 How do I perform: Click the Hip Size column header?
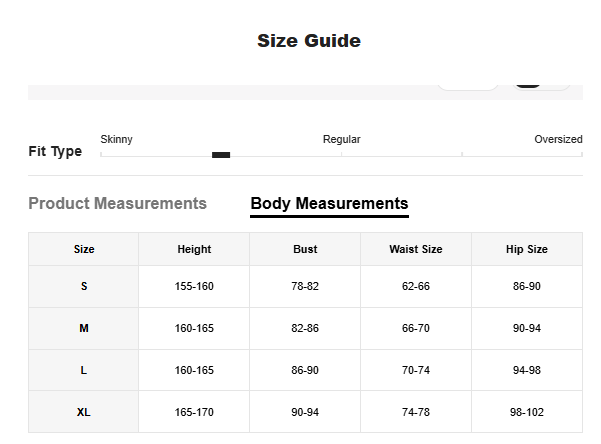(x=526, y=250)
